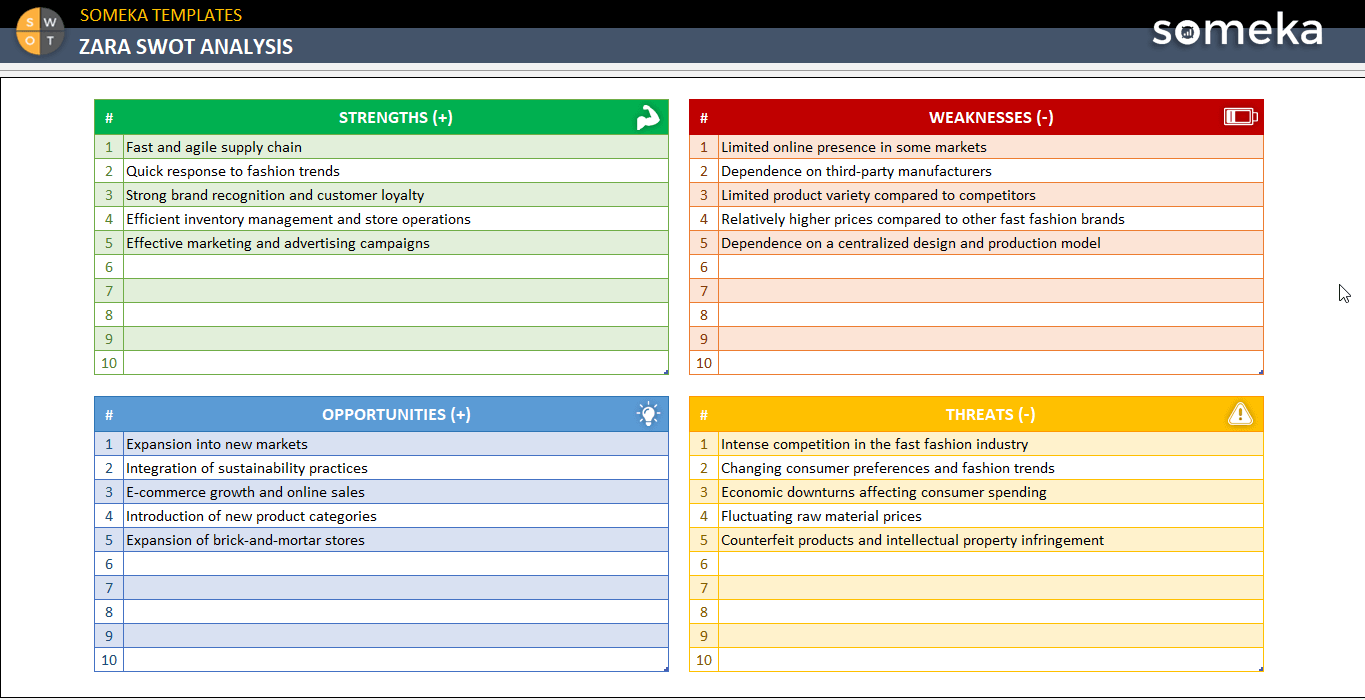
Task: Select 'Integration of sustainability practices' cell
Action: [x=396, y=468]
